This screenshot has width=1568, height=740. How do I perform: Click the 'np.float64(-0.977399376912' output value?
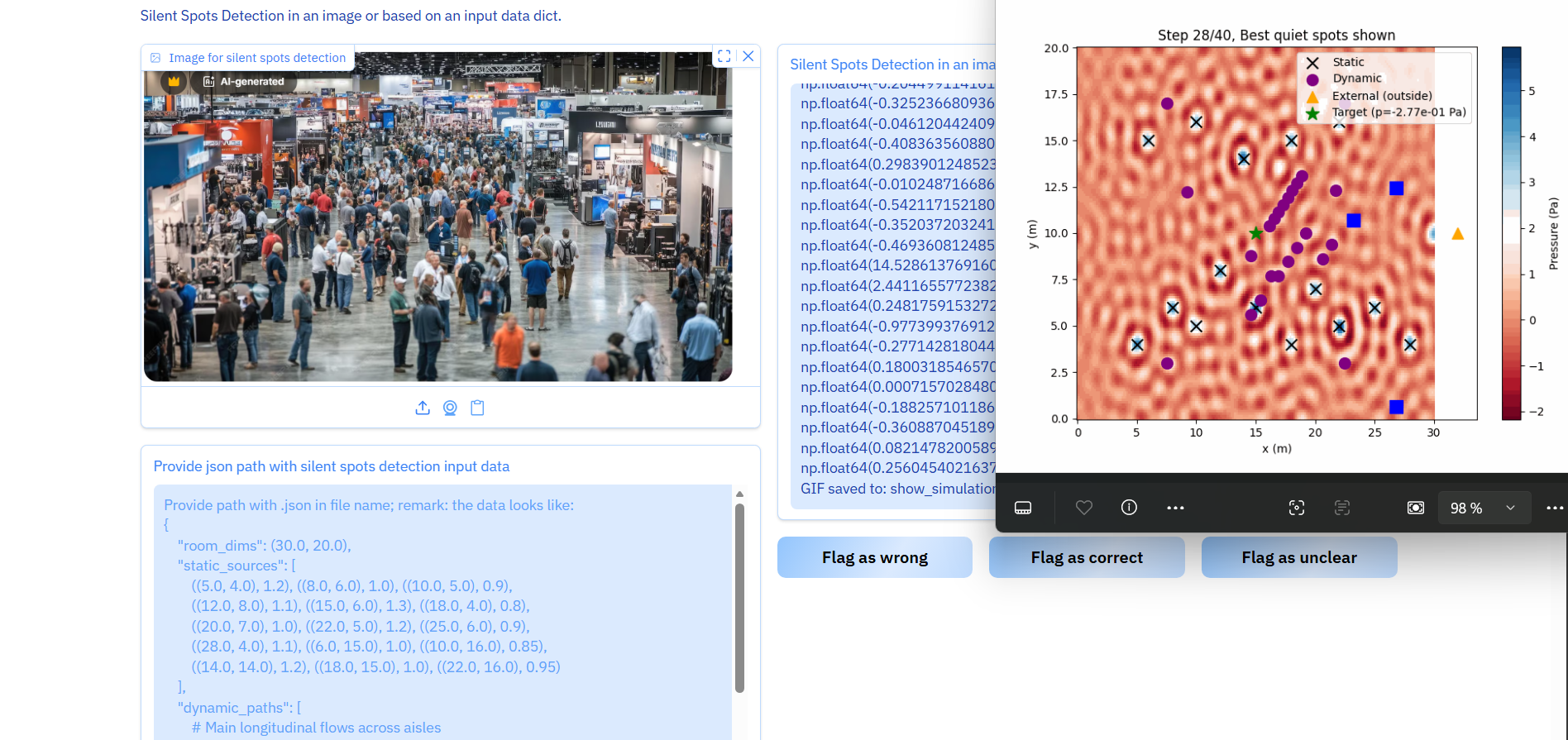pos(897,327)
